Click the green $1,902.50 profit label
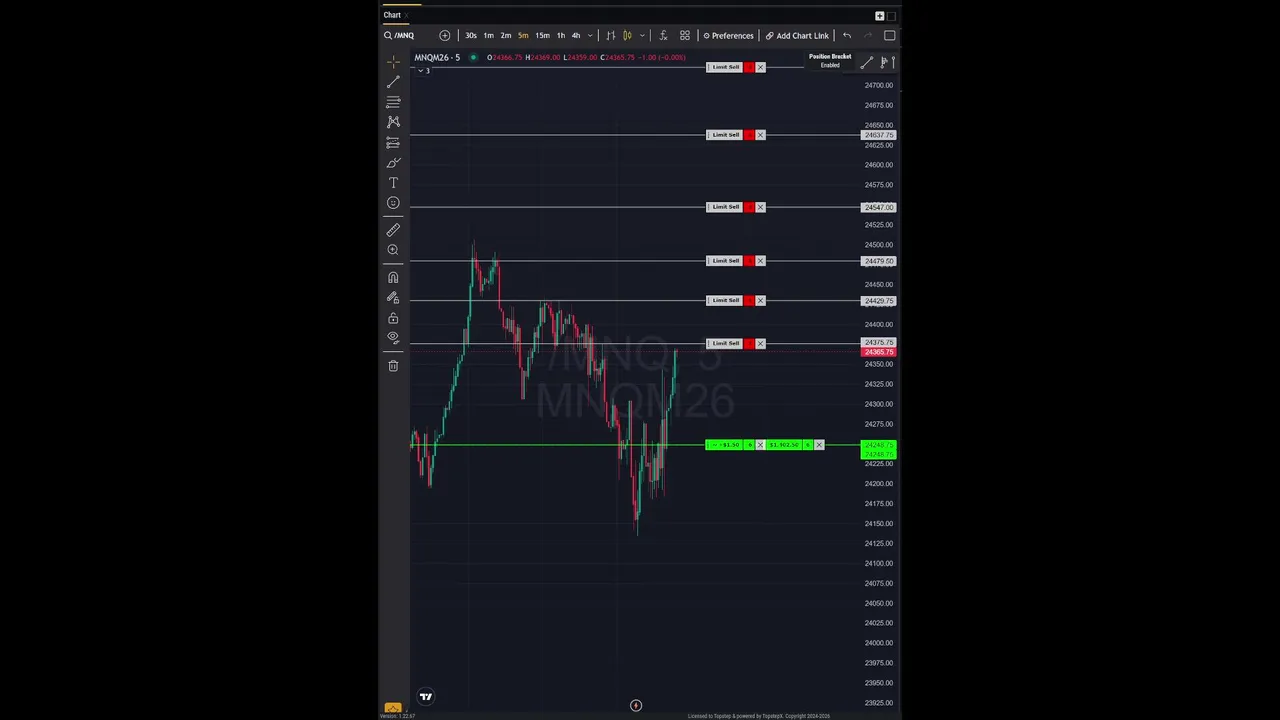Viewport: 1280px width, 720px height. 784,445
